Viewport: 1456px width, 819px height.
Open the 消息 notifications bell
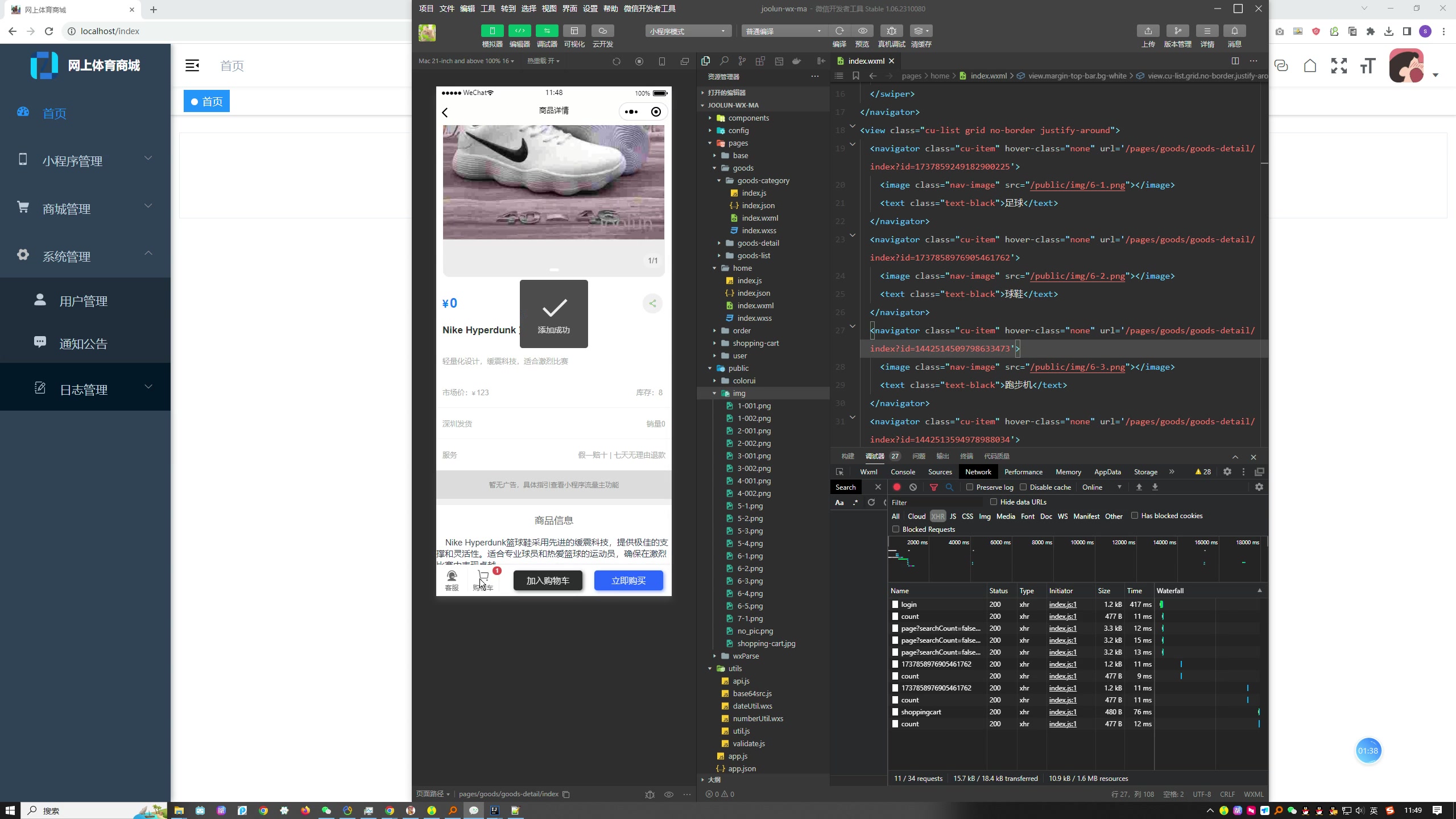pyautogui.click(x=1234, y=31)
